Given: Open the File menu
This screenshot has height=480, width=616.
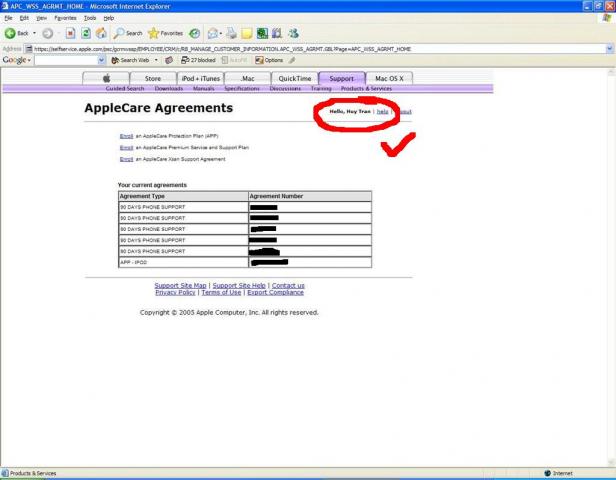Looking at the screenshot, I should coord(8,18).
